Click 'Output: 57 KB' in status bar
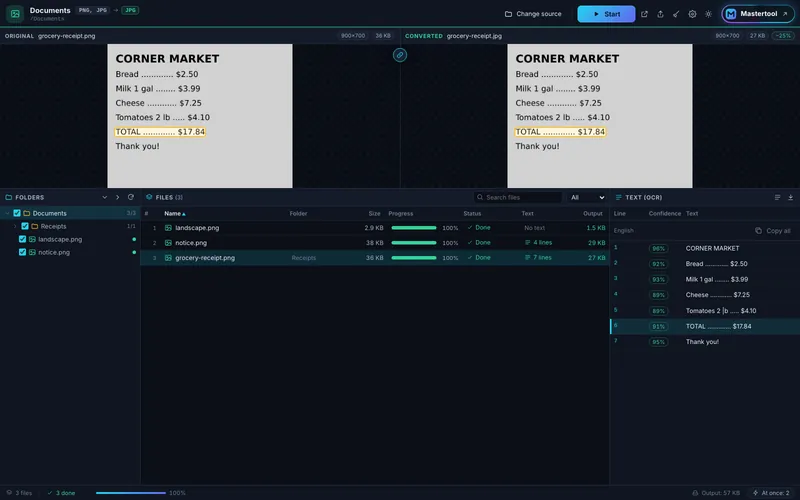Image resolution: width=800 pixels, height=500 pixels. (716, 493)
